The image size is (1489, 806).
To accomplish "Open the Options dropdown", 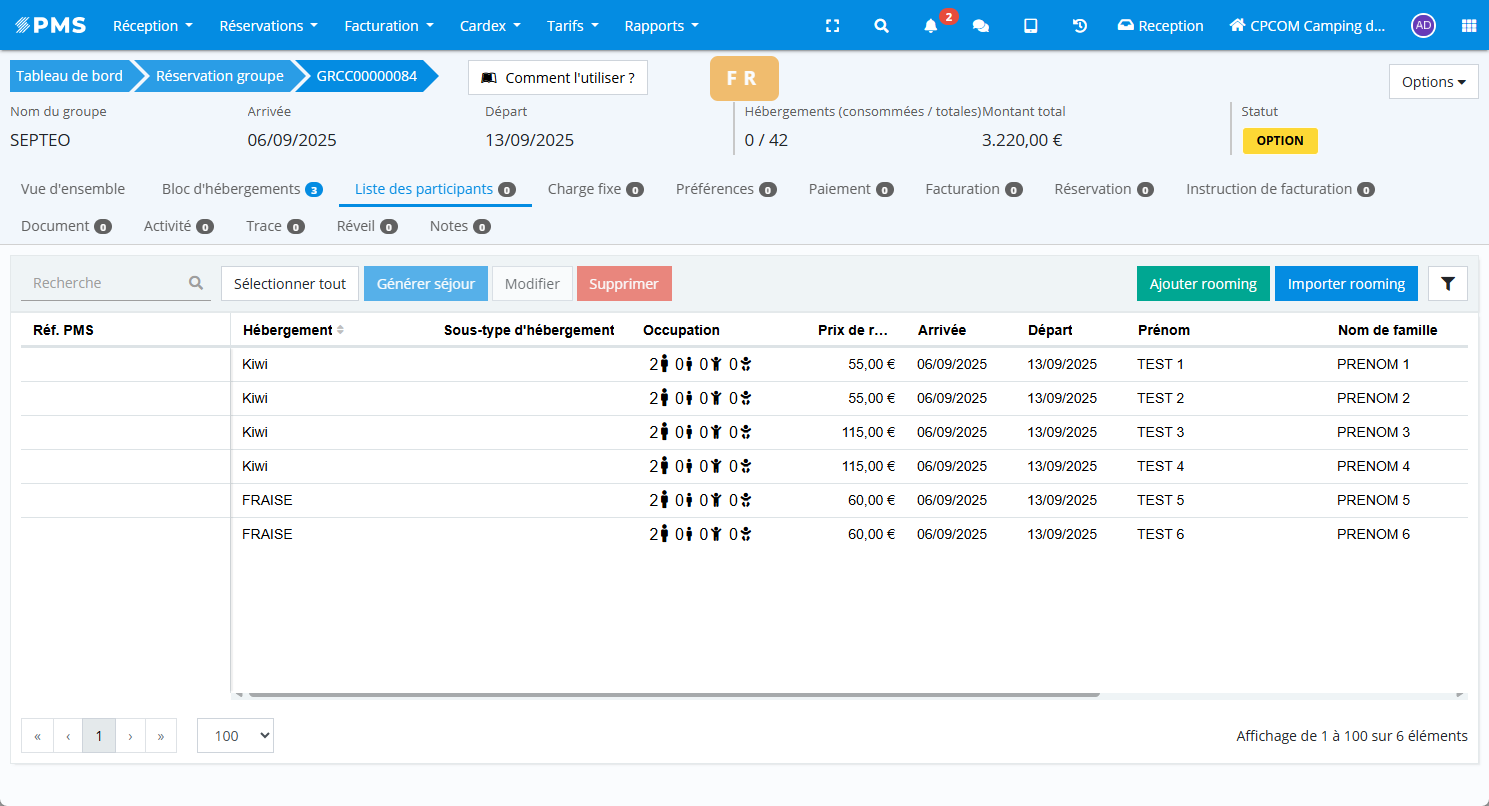I will (1433, 82).
